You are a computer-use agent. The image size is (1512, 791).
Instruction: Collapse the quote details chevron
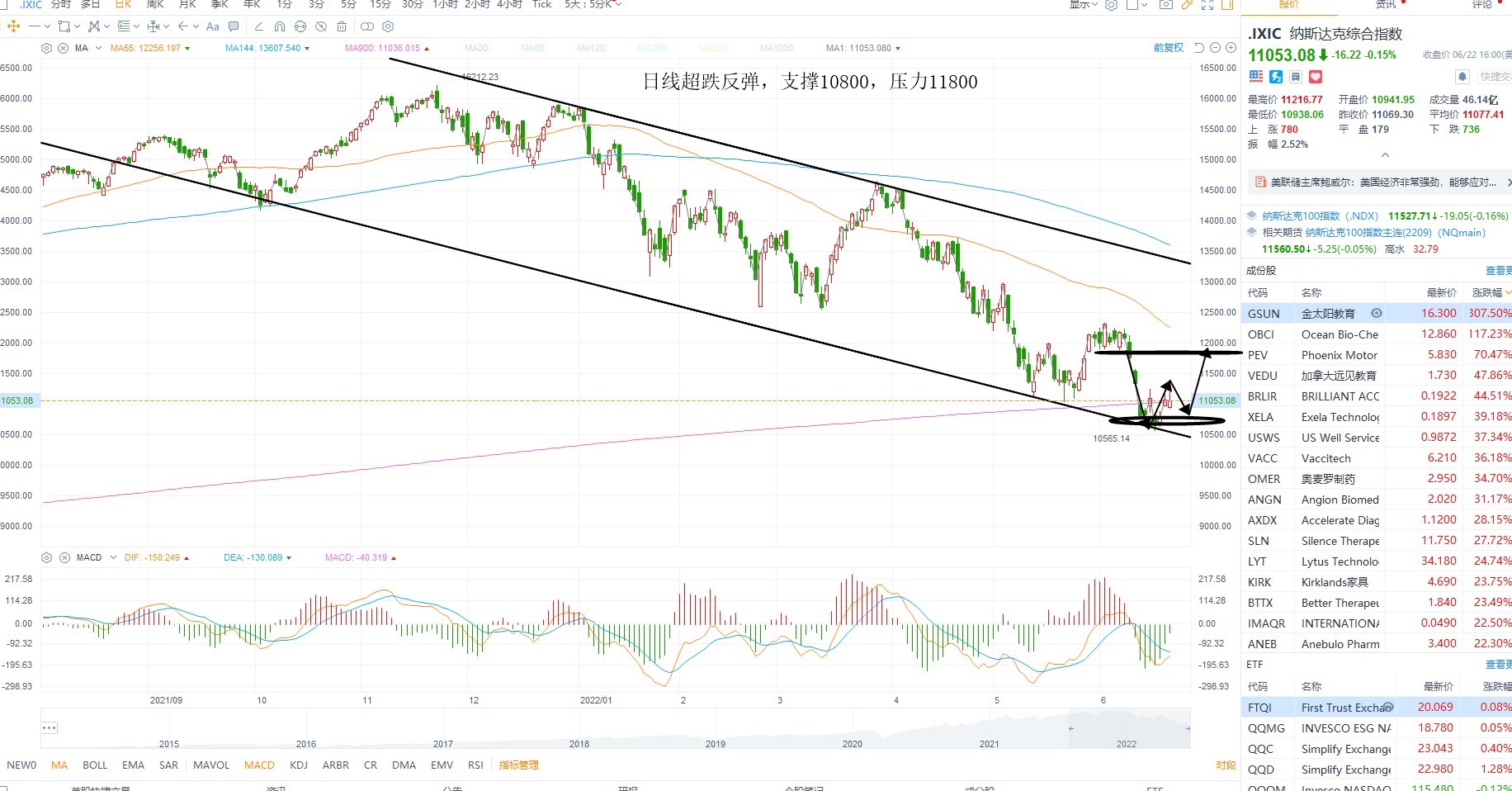(x=1385, y=155)
